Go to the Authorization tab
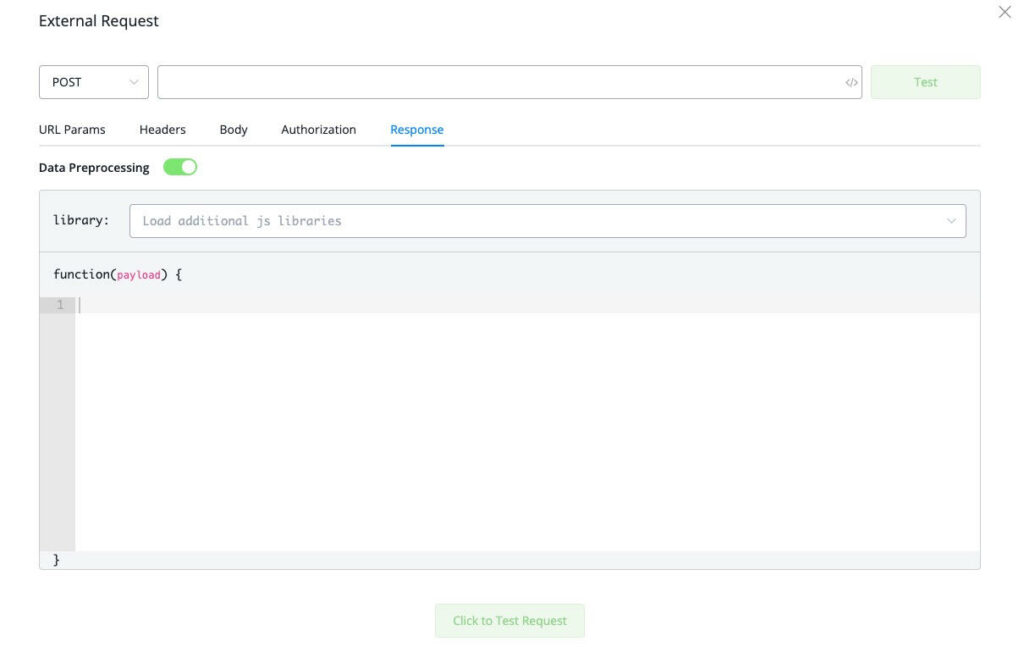Image resolution: width=1024 pixels, height=658 pixels. point(318,130)
